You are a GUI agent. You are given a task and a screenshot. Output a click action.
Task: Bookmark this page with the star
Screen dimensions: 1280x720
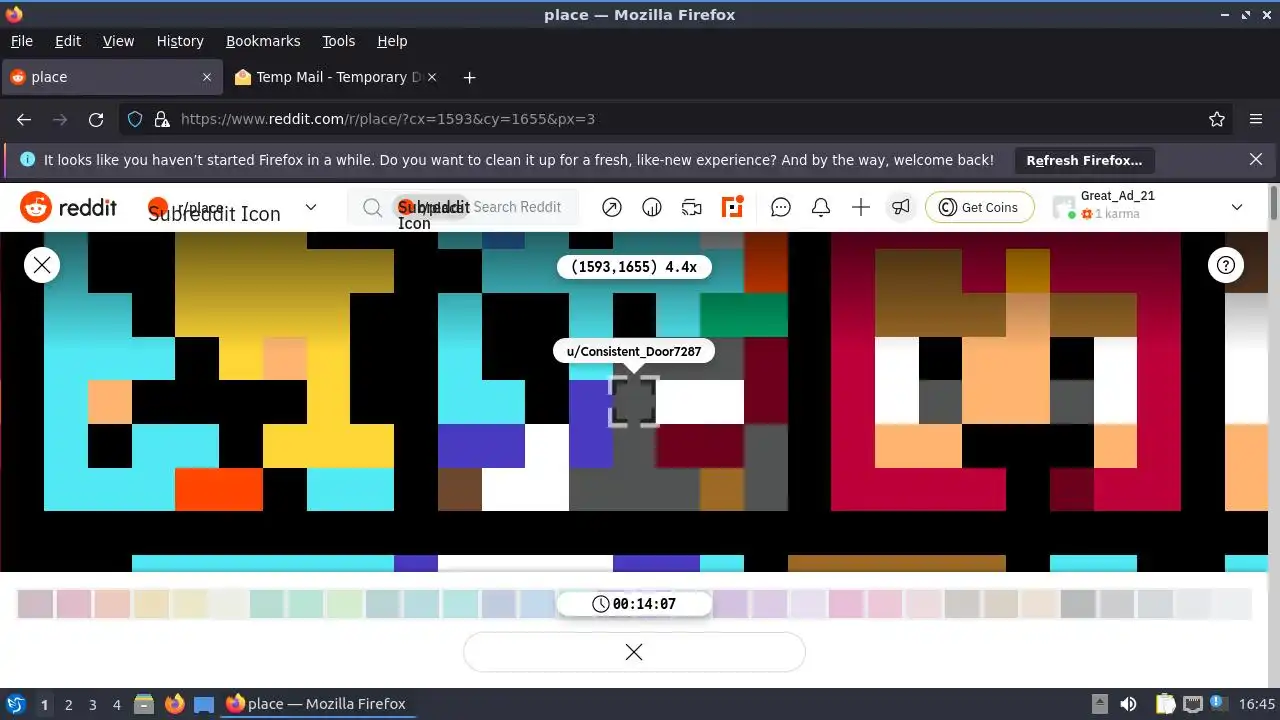[x=1217, y=119]
